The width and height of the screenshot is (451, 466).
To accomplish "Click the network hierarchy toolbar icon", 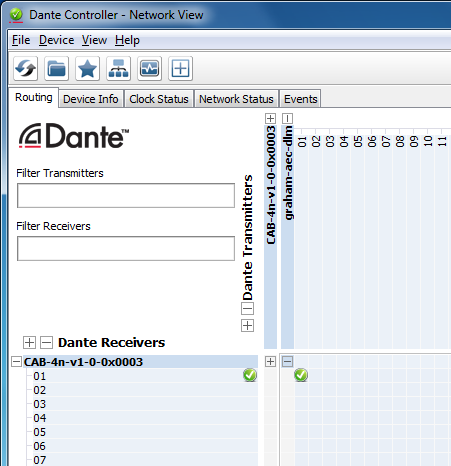I will [118, 69].
